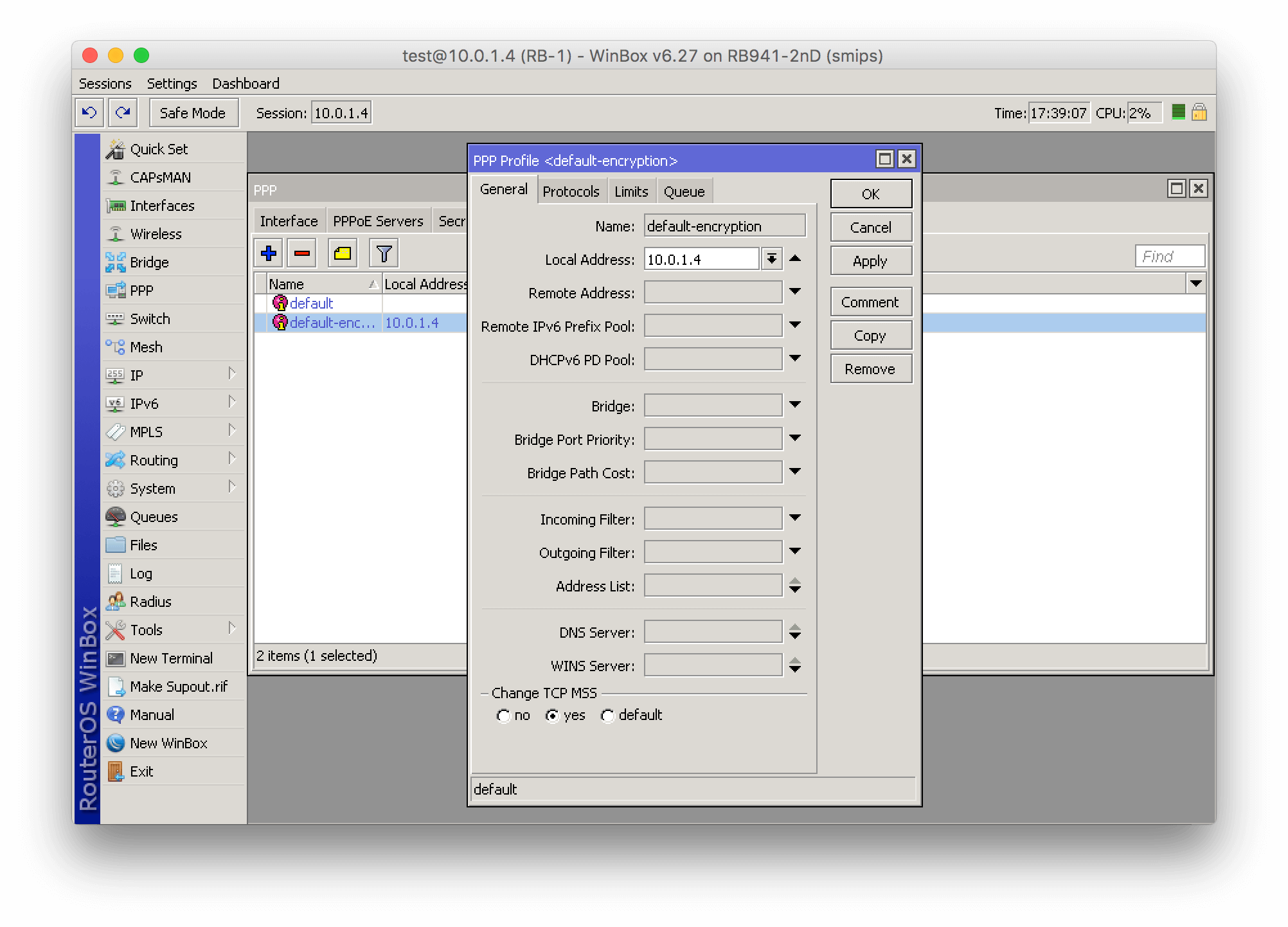Apply the PPP profile changes

tap(870, 260)
